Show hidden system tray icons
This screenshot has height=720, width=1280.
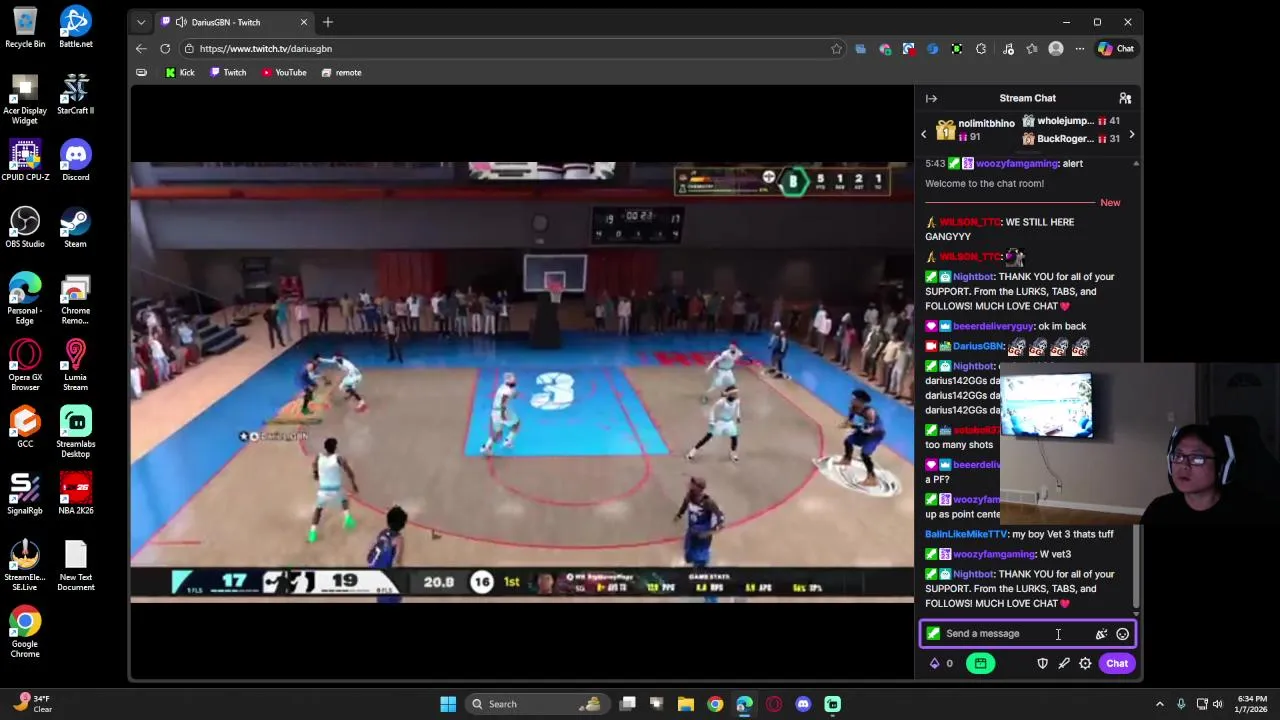coord(1160,704)
